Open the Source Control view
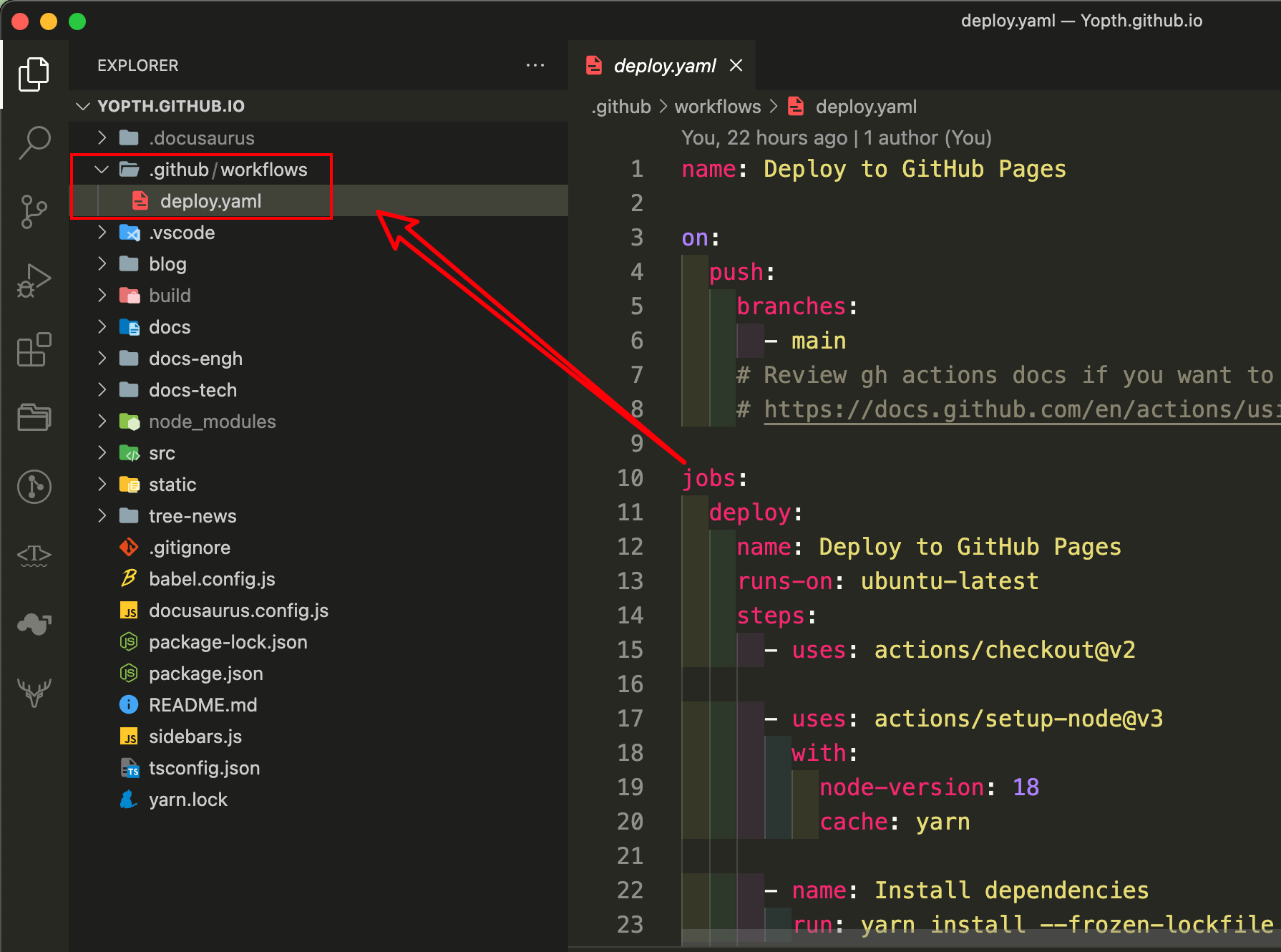Image resolution: width=1281 pixels, height=952 pixels. pyautogui.click(x=34, y=212)
